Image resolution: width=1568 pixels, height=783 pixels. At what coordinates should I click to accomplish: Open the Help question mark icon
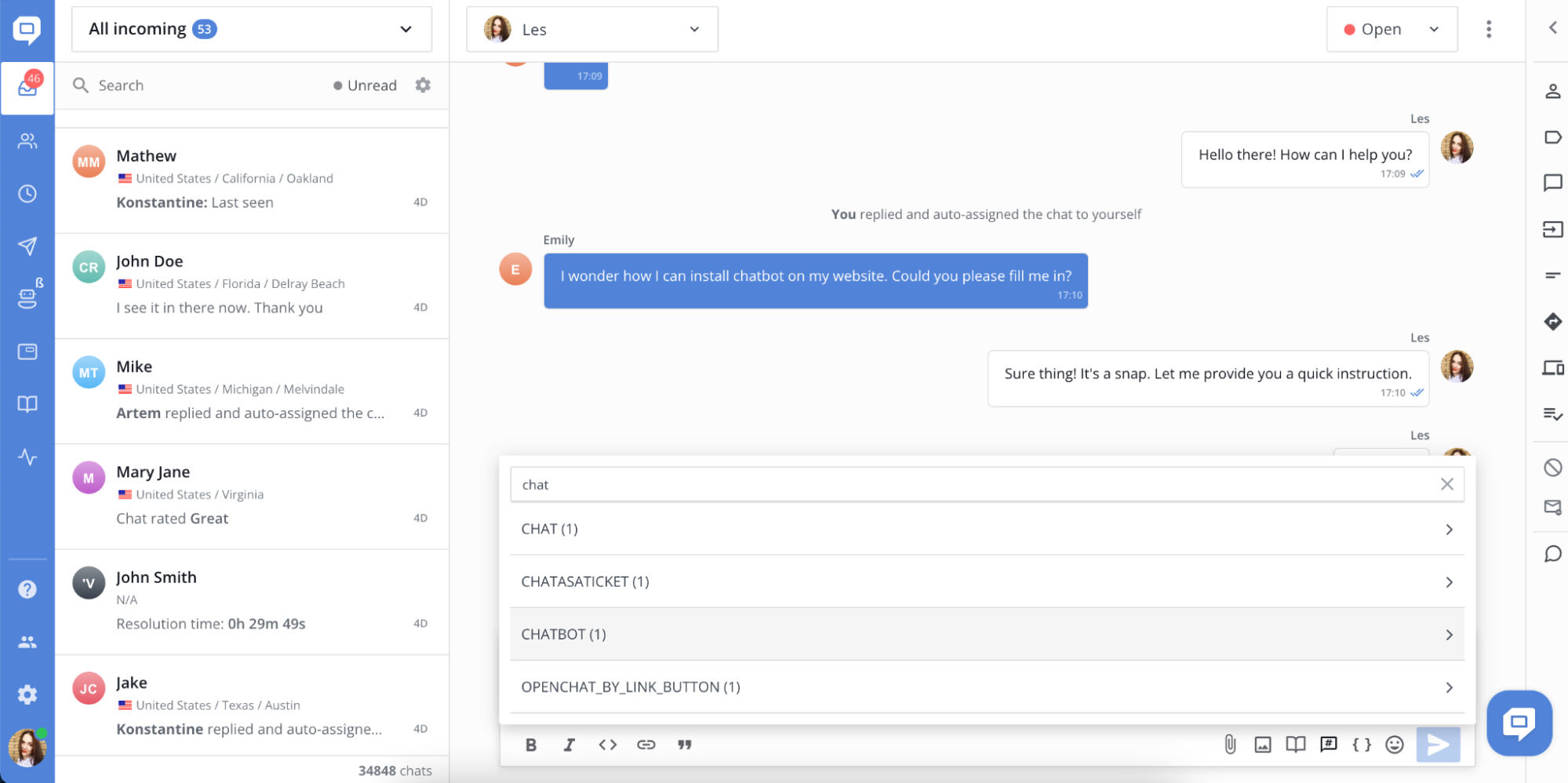pyautogui.click(x=27, y=589)
